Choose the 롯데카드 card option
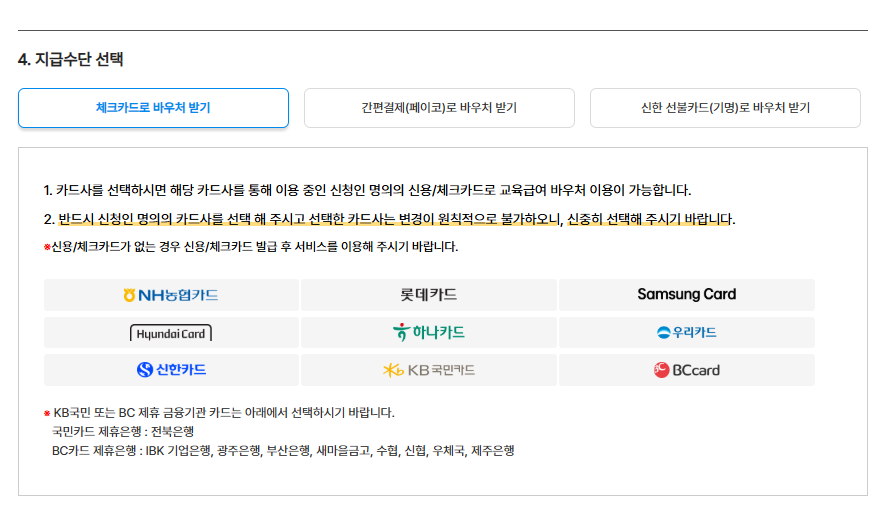 click(x=429, y=295)
